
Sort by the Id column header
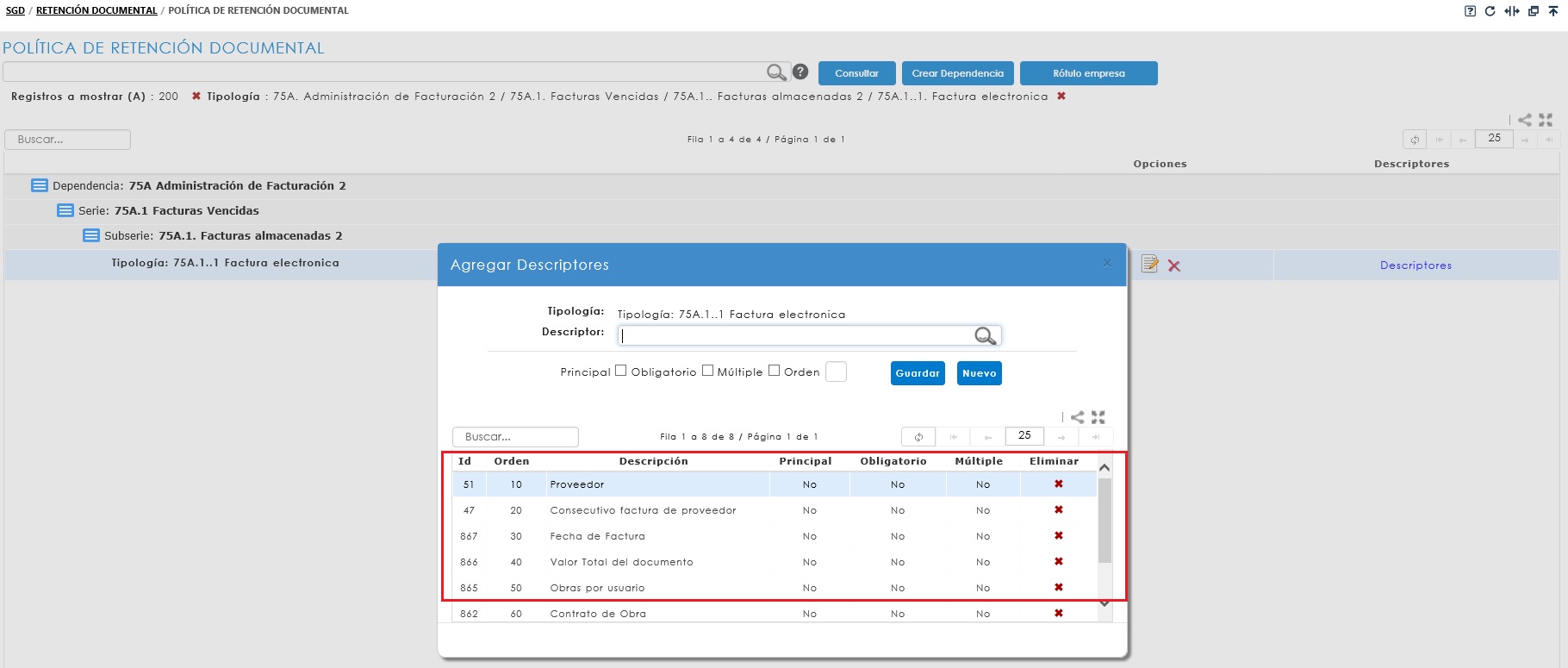pos(464,461)
